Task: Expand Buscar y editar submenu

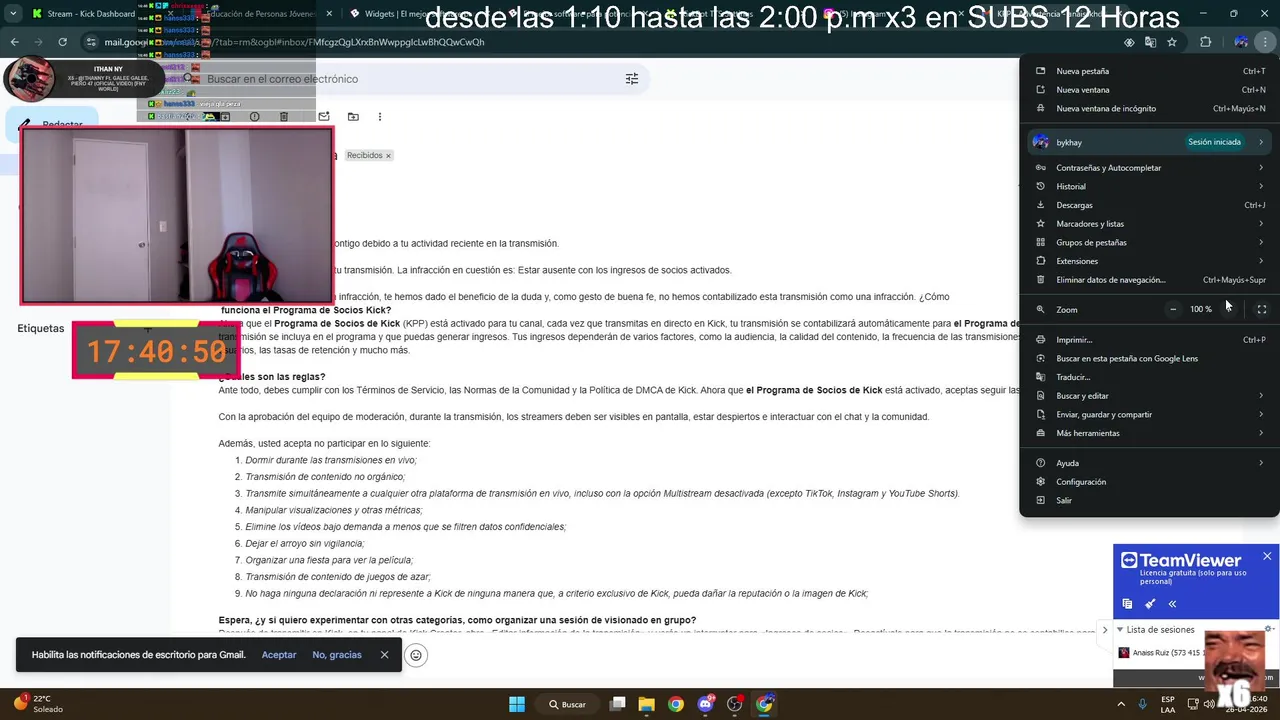Action: 1150,396
